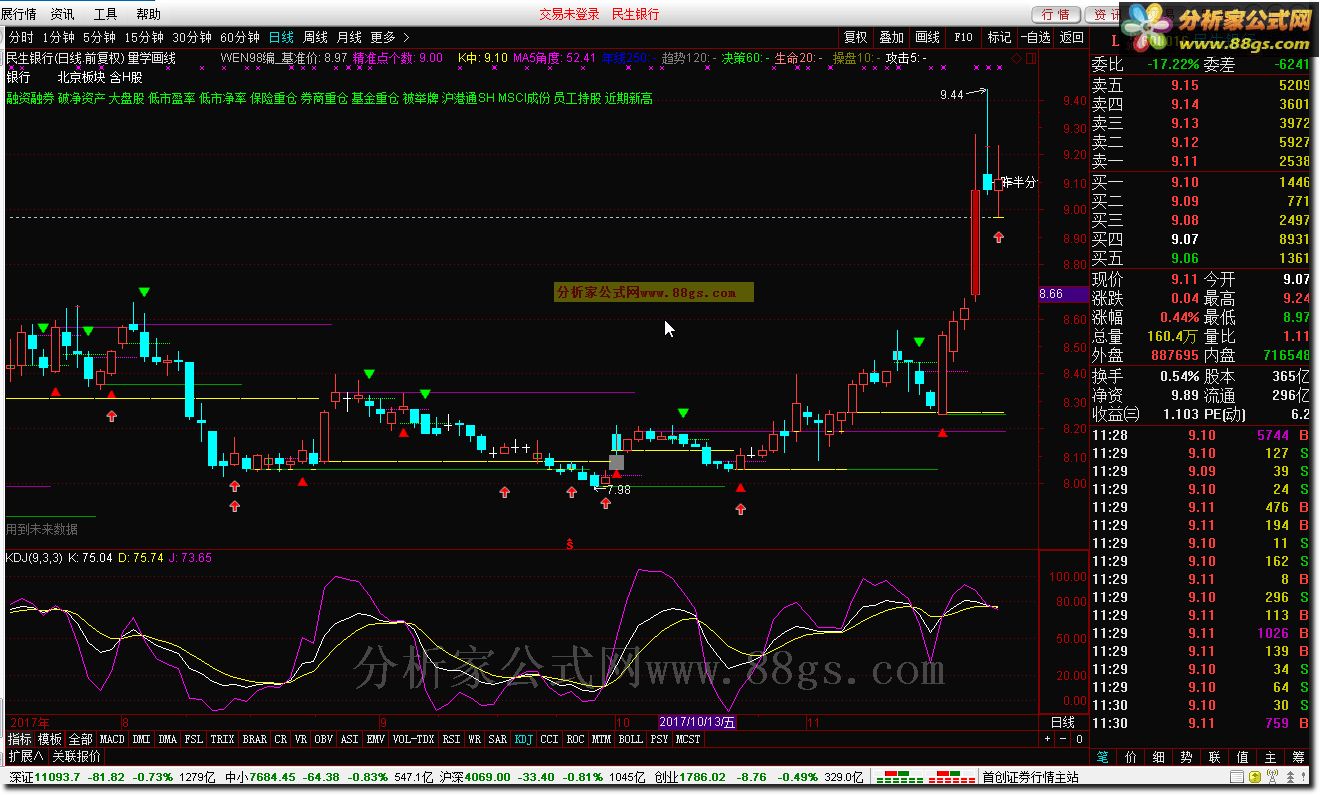Click the 复权 toolbar button
The height and width of the screenshot is (795, 1321).
pyautogui.click(x=856, y=37)
